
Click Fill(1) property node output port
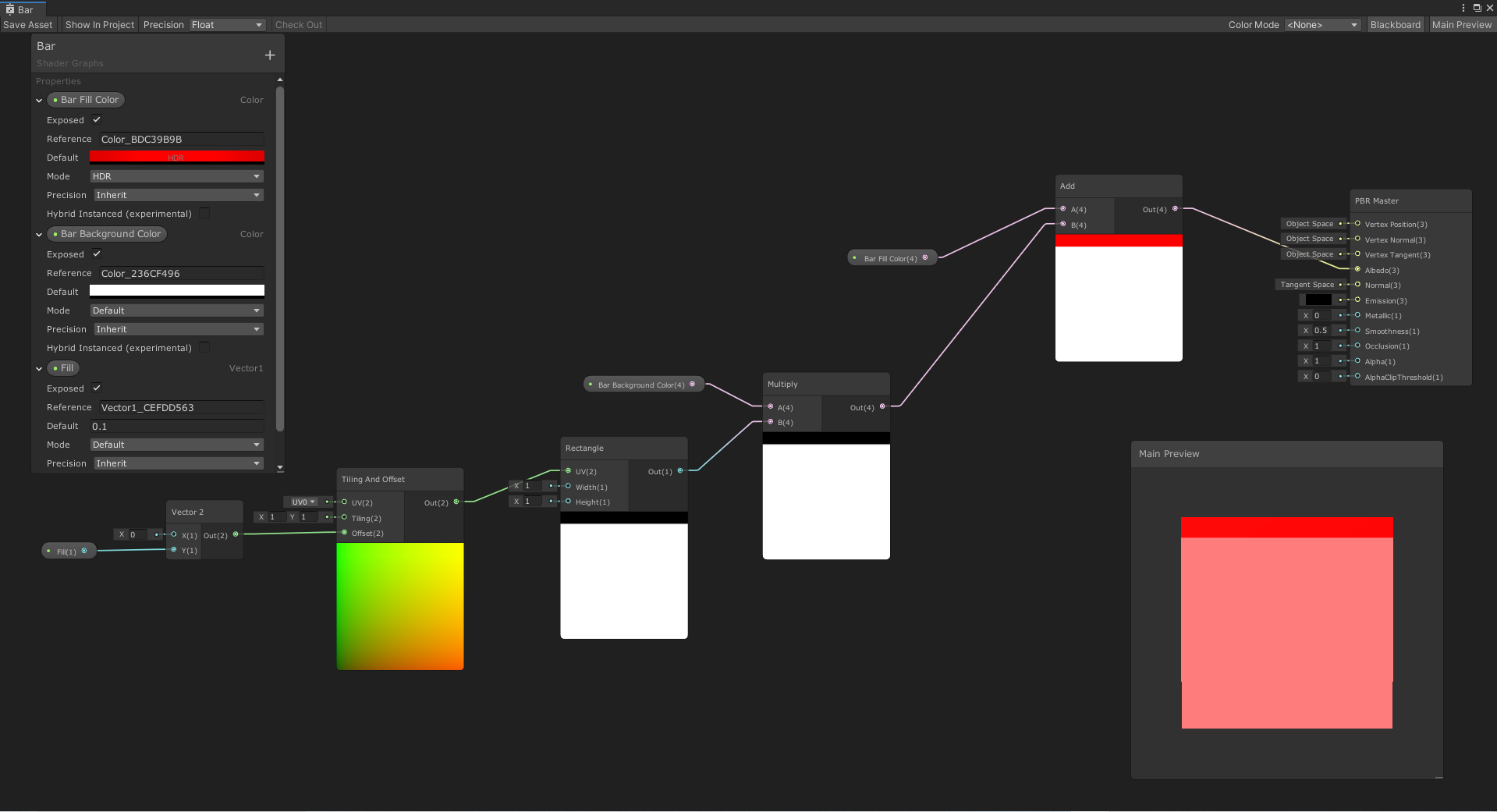pos(84,551)
